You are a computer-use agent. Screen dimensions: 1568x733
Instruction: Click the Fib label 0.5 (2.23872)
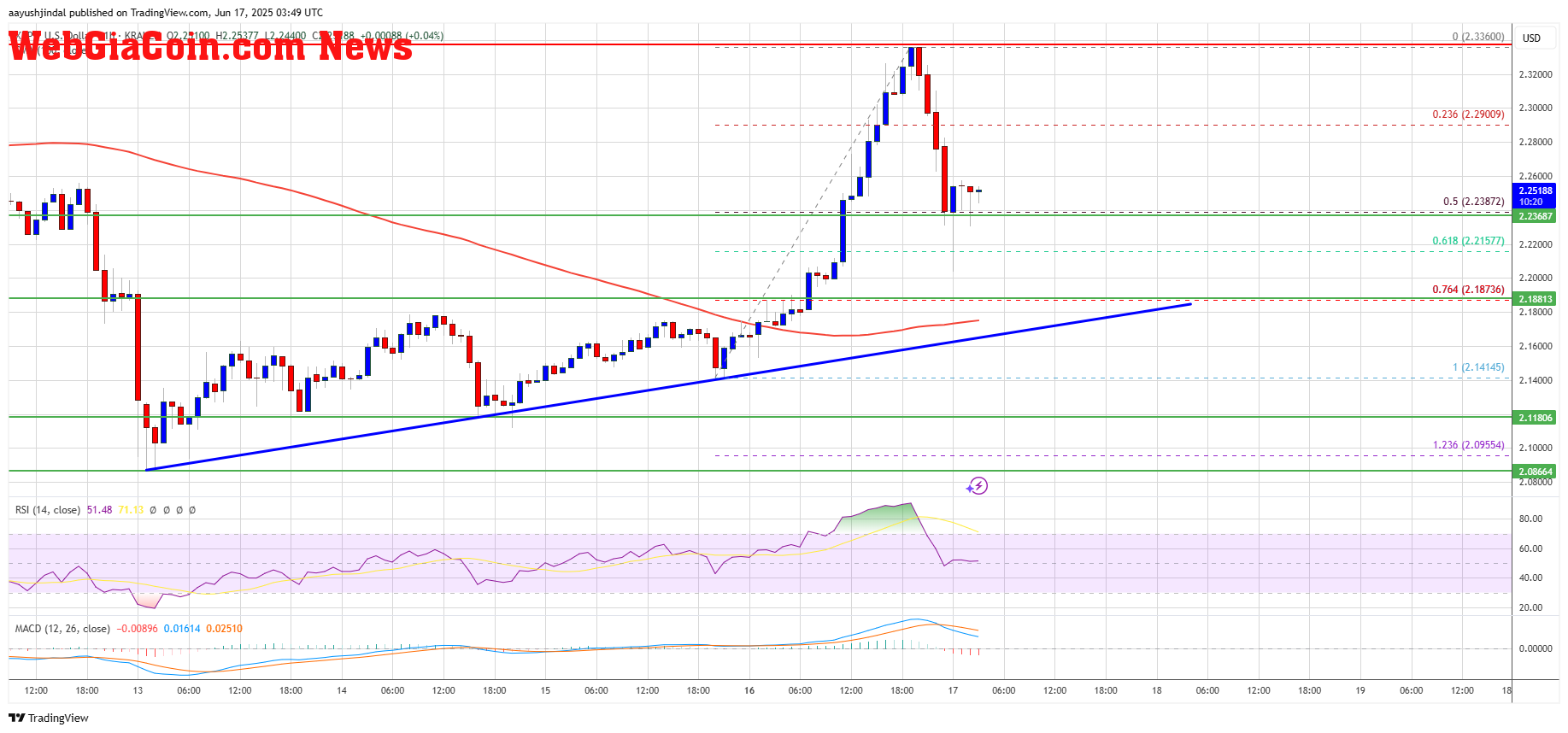tap(1474, 202)
